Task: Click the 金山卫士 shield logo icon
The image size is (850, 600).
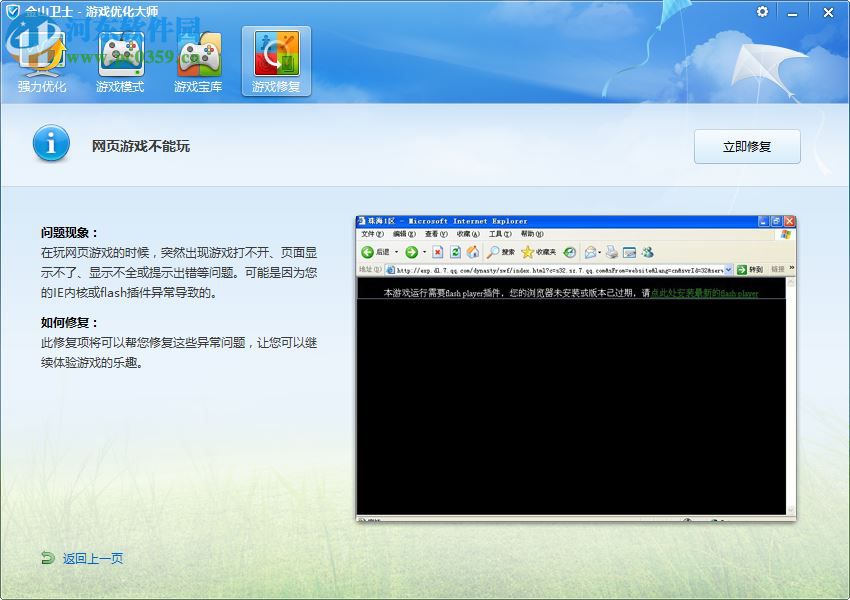Action: pyautogui.click(x=12, y=11)
